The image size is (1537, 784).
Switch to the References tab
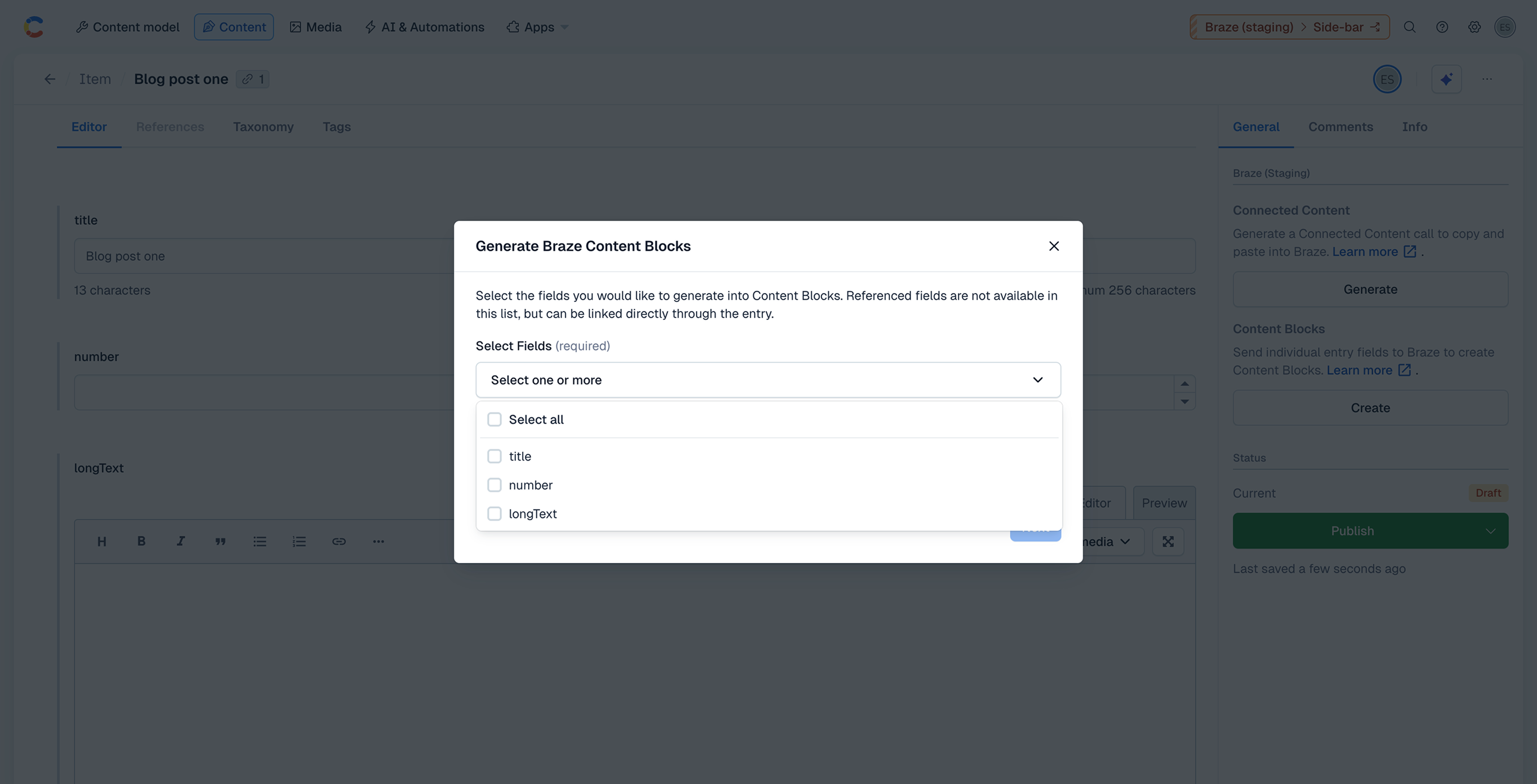(x=170, y=127)
